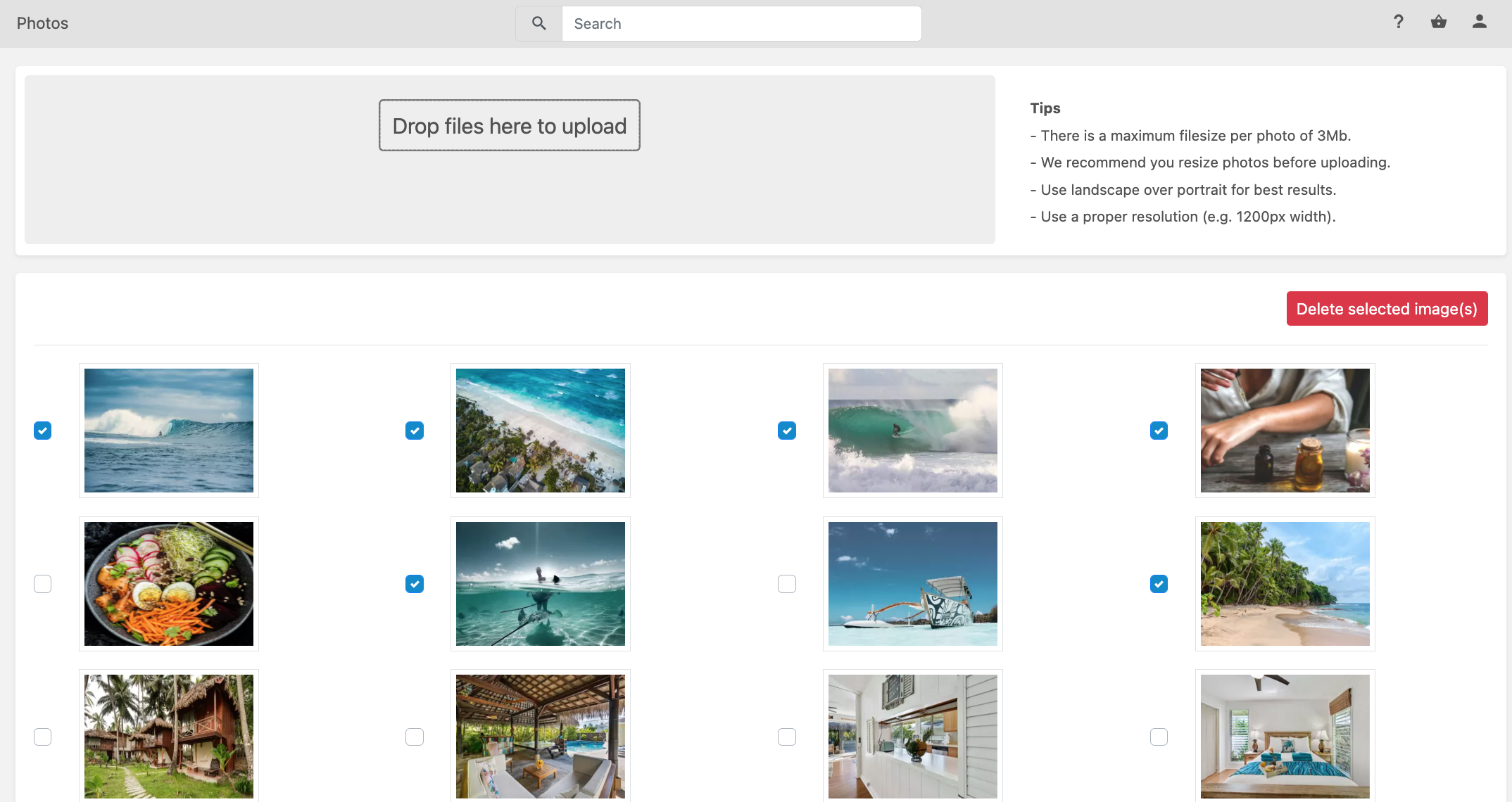Uncheck the underwater snorkeler photo checkbox
The height and width of the screenshot is (802, 1512).
[x=415, y=584]
